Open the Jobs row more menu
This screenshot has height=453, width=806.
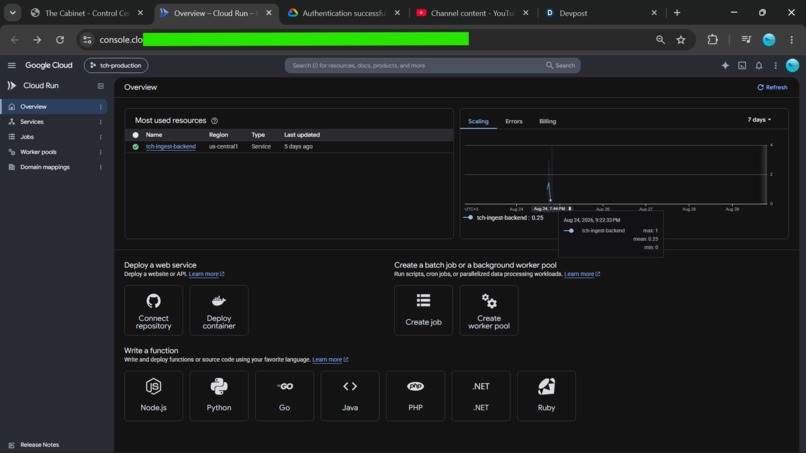(x=101, y=137)
